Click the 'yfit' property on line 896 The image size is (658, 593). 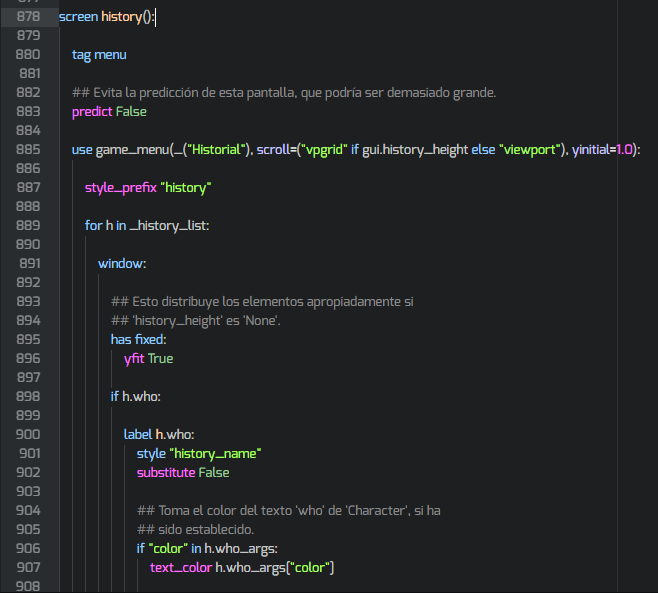(x=134, y=358)
